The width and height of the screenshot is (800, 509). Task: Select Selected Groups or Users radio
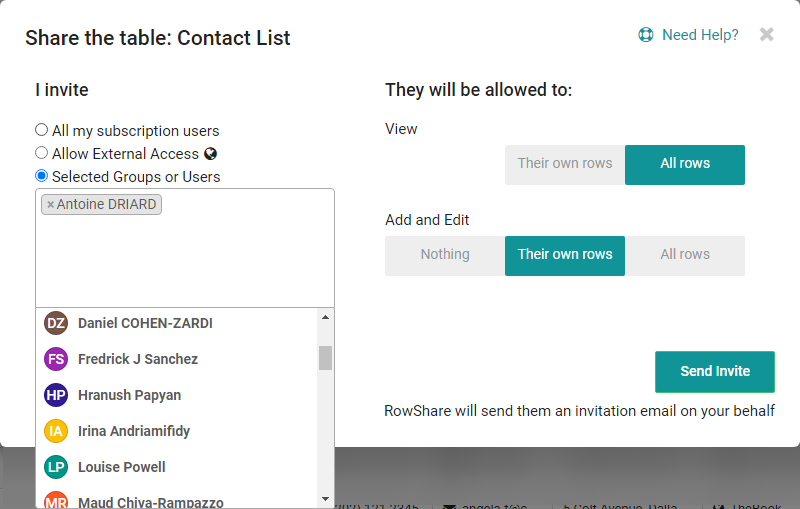click(41, 176)
